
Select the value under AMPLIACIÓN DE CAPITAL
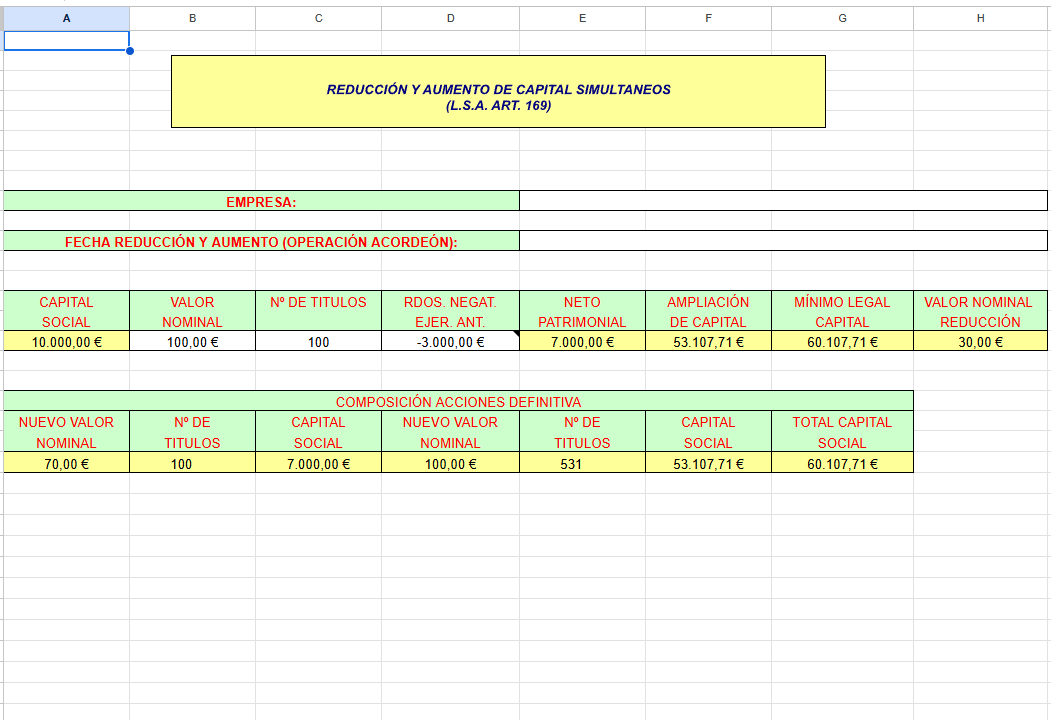tap(708, 342)
